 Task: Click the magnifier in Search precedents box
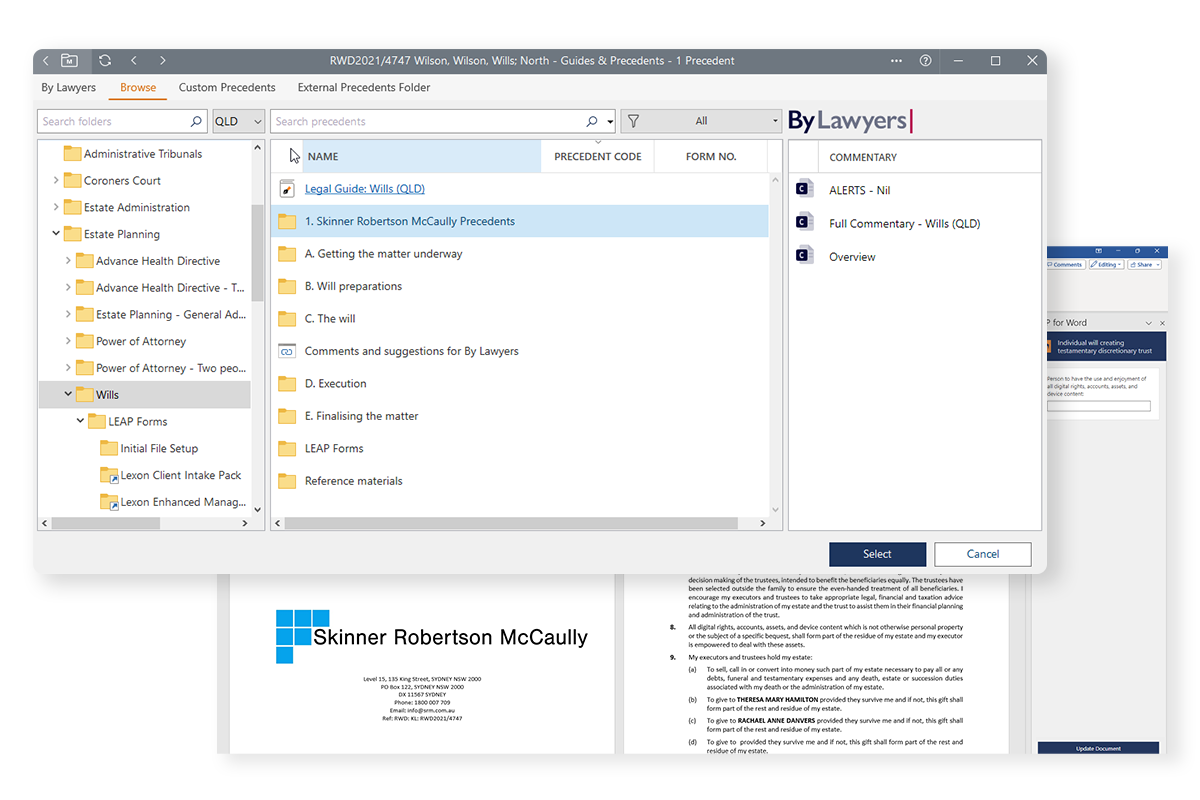pos(593,121)
